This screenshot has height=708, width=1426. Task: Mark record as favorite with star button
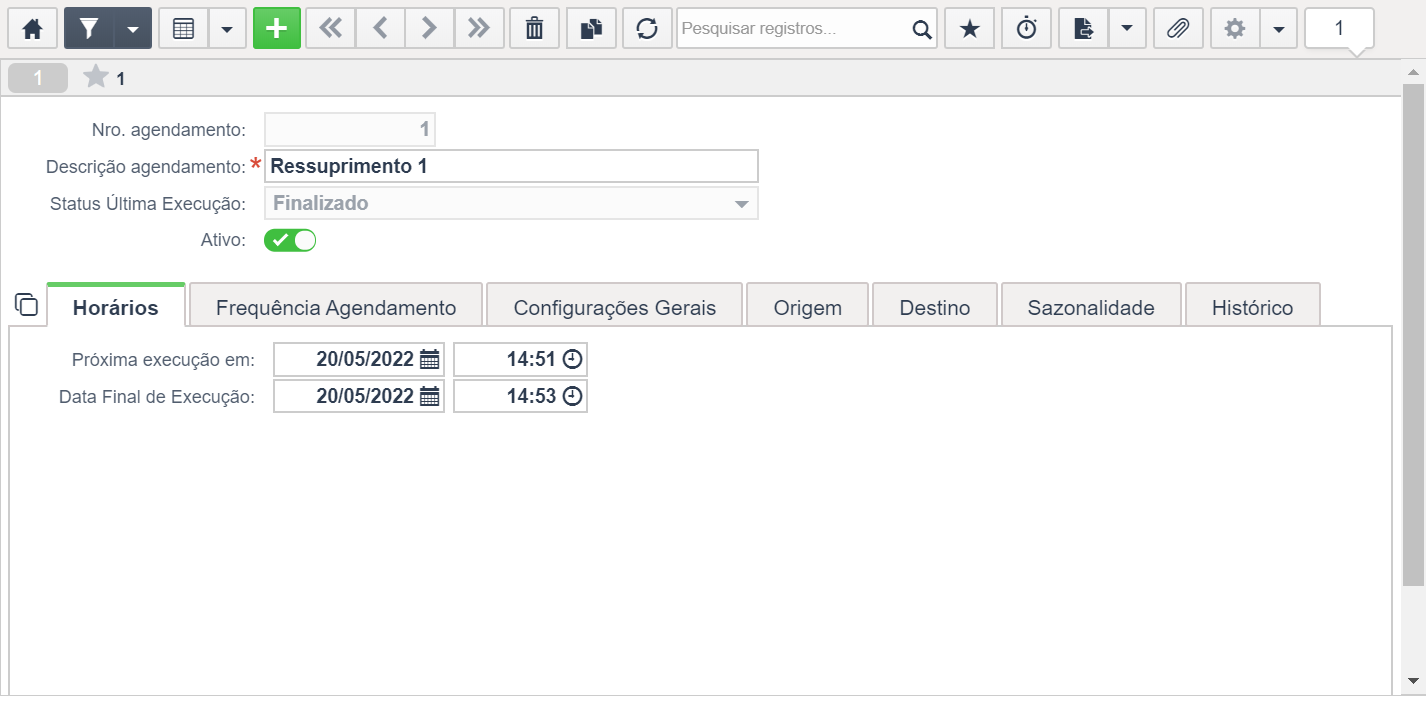click(x=969, y=29)
